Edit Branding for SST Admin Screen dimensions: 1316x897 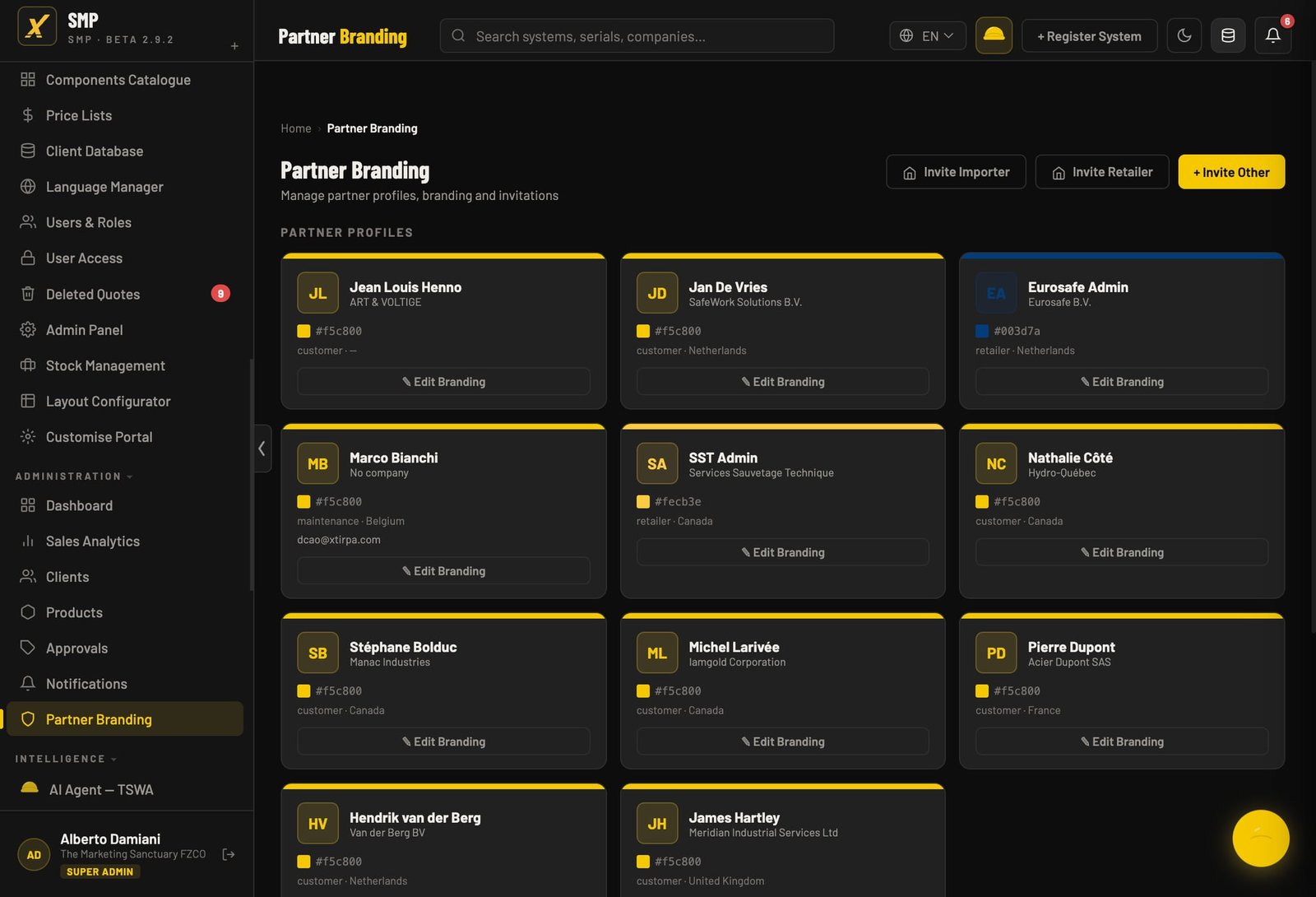tap(782, 552)
